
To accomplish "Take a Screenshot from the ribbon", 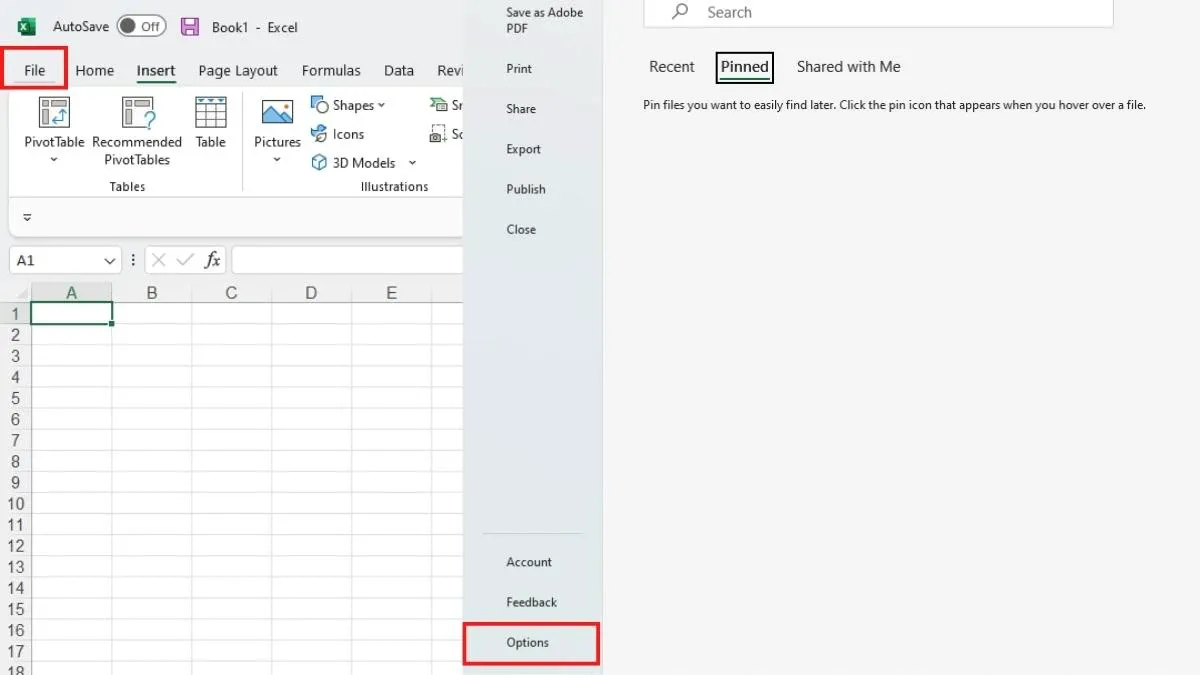I will [441, 132].
